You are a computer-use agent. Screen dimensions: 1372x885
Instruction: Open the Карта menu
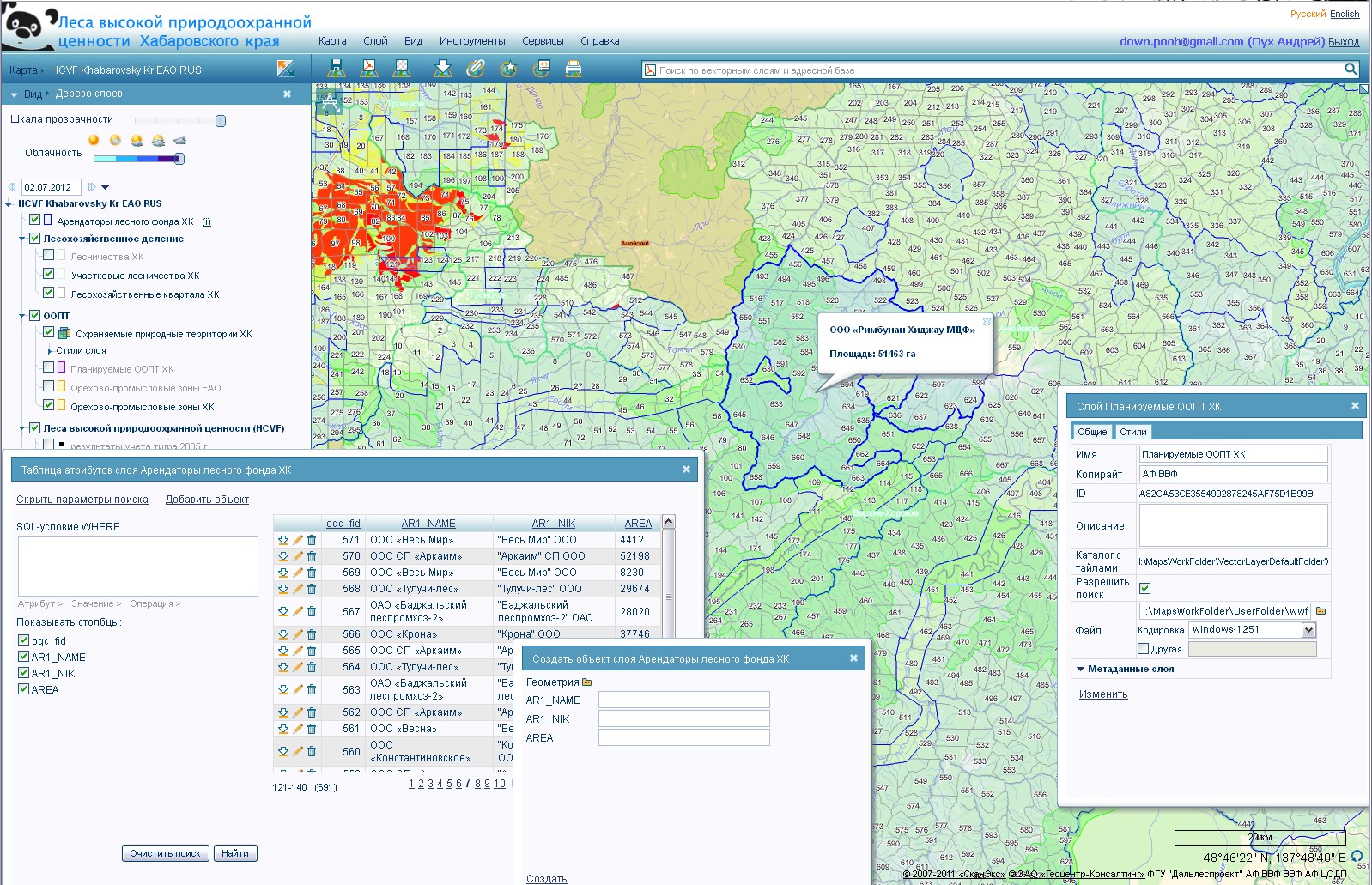332,41
